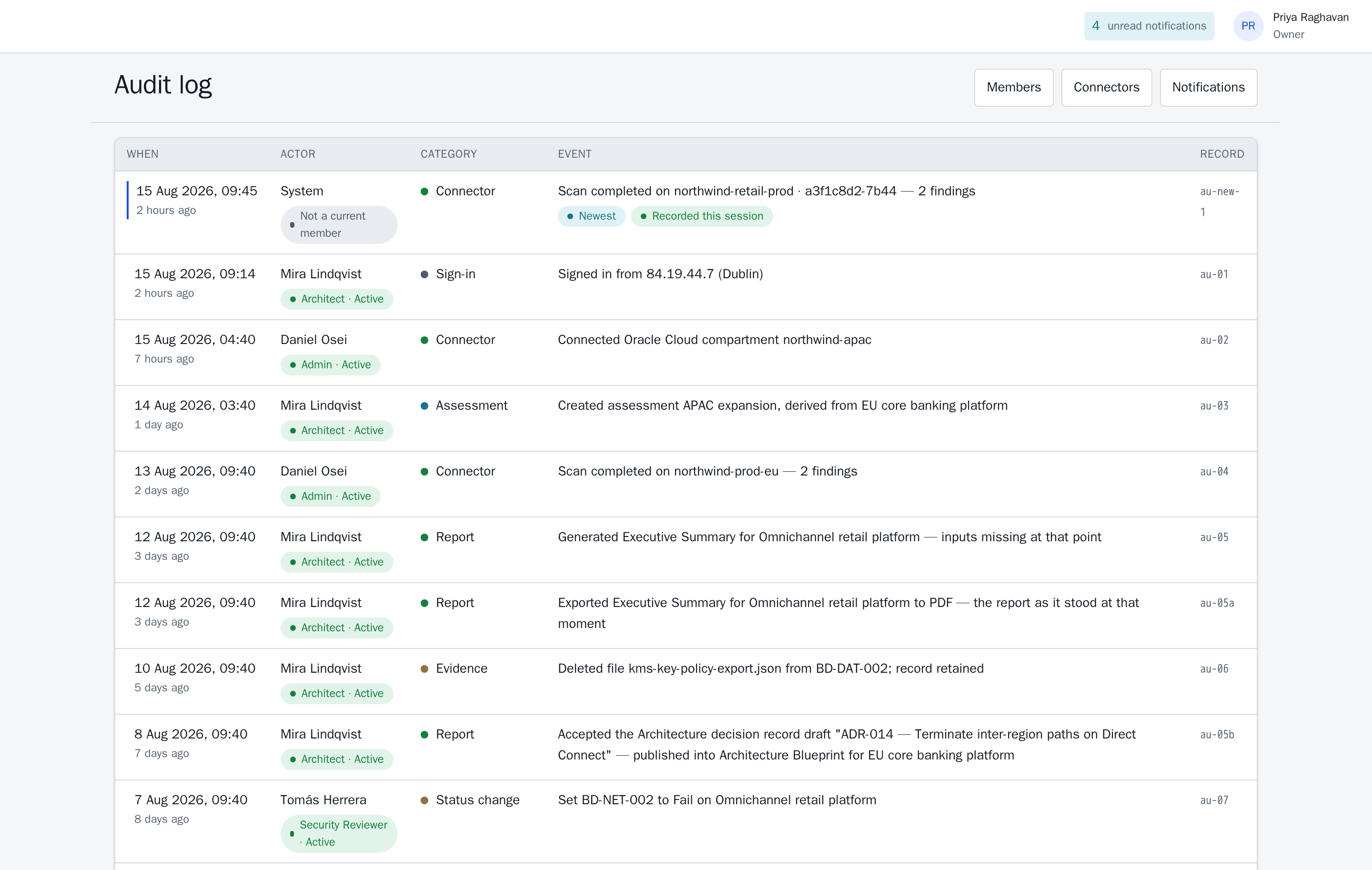Click the 15 Aug 2026, 09:45 timestamp
Screen dimensions: 1372x870
tap(197, 191)
